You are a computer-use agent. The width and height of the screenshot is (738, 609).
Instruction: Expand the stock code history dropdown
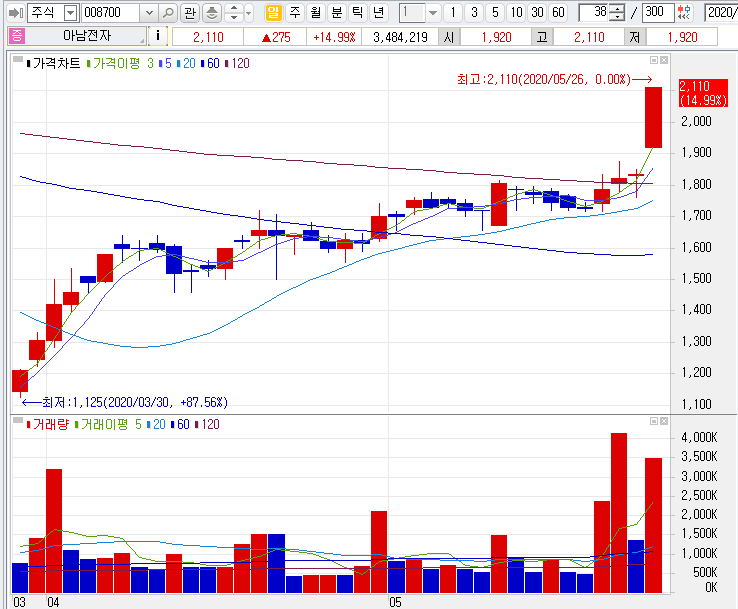coord(149,13)
